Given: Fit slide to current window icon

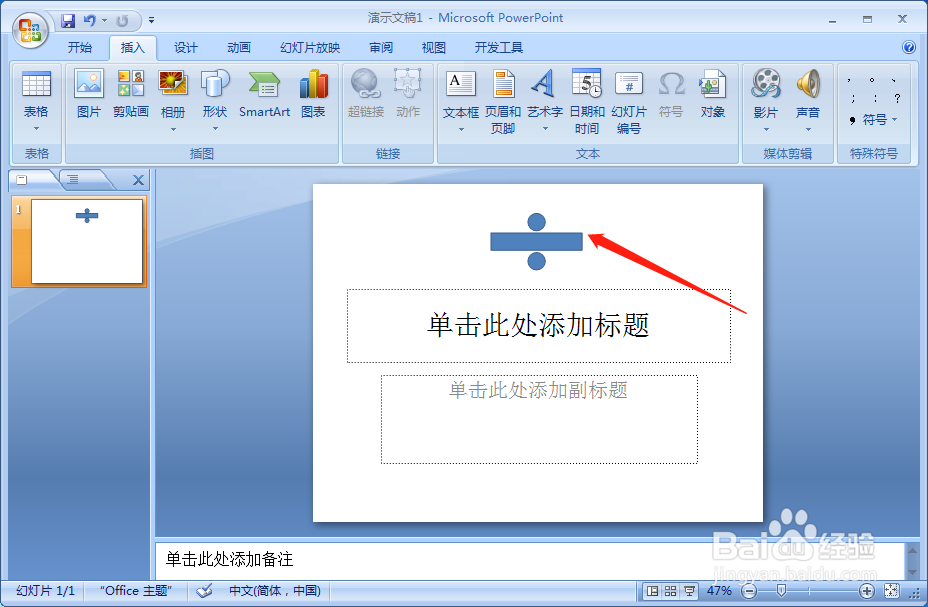Looking at the screenshot, I should click(x=891, y=590).
